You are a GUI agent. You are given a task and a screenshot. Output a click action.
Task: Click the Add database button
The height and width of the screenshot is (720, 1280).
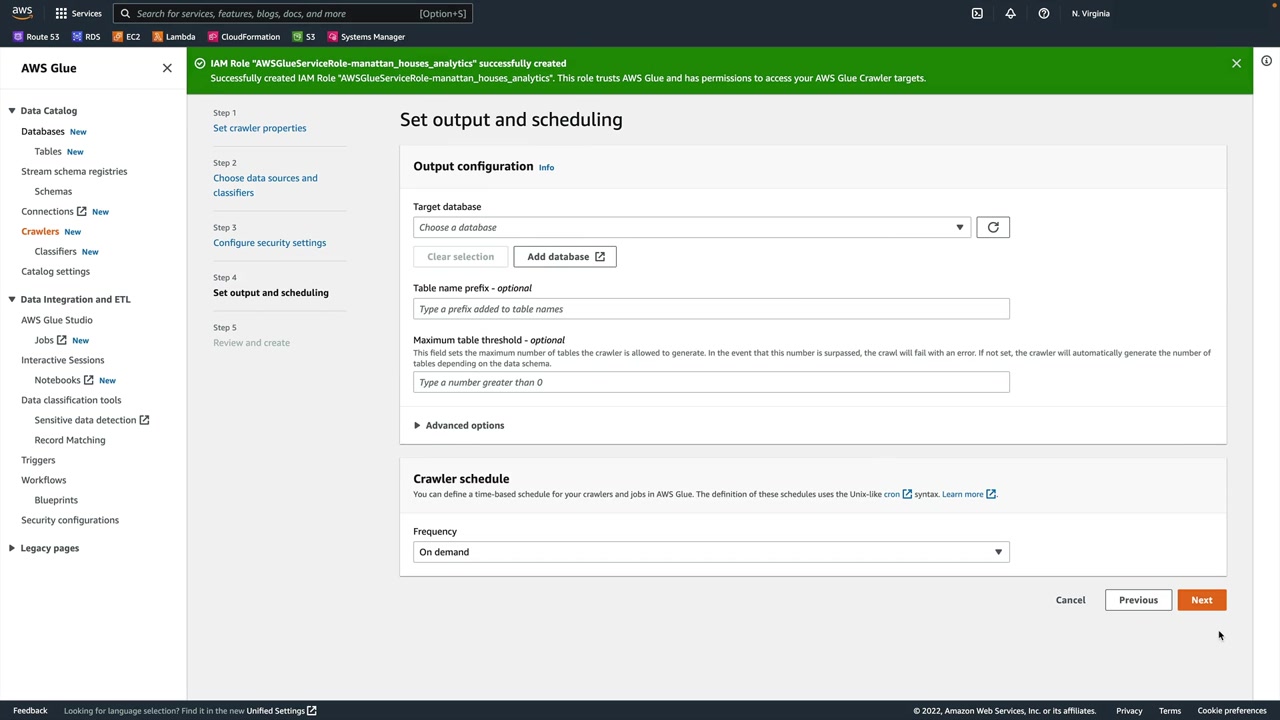(x=565, y=257)
